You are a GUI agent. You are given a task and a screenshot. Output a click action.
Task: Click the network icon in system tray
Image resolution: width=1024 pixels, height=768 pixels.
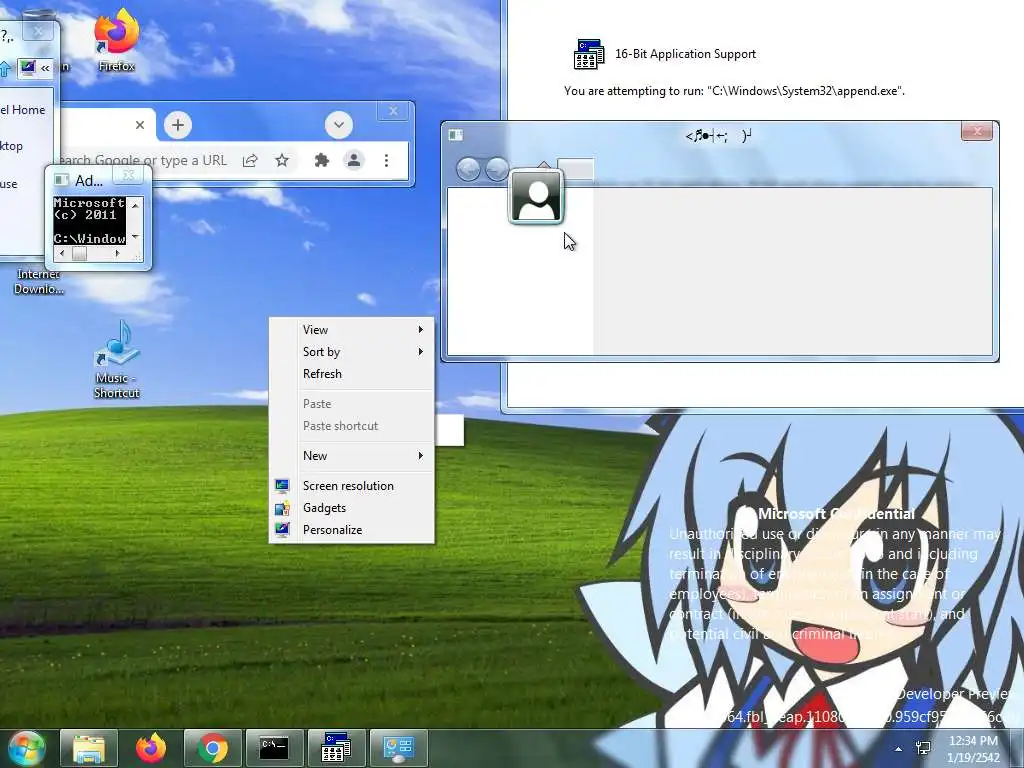(923, 748)
